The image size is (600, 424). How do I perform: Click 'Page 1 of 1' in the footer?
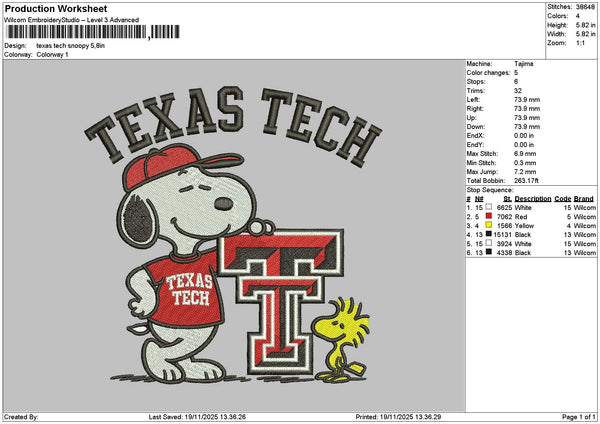click(579, 417)
